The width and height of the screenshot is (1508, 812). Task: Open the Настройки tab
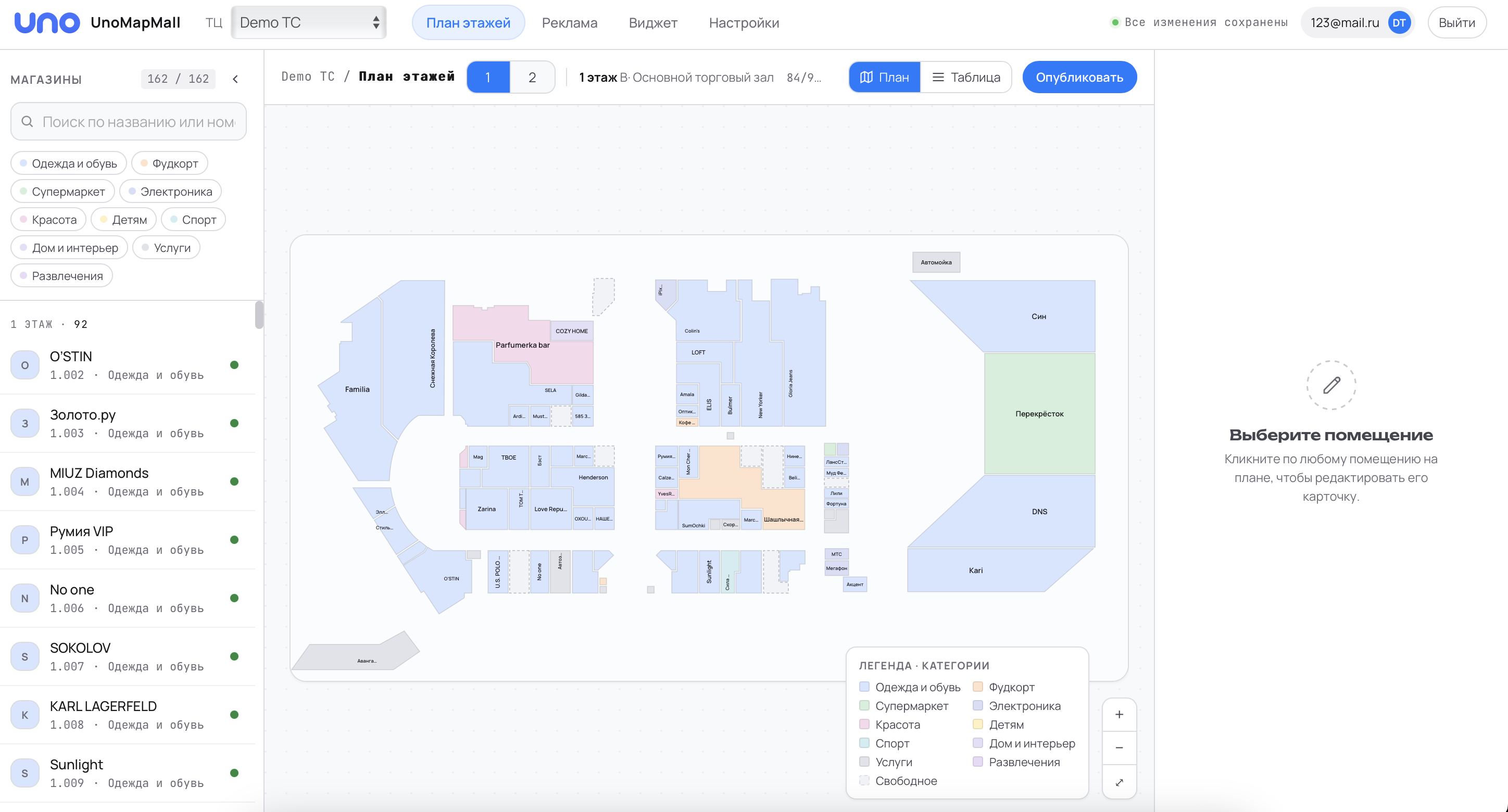point(744,23)
